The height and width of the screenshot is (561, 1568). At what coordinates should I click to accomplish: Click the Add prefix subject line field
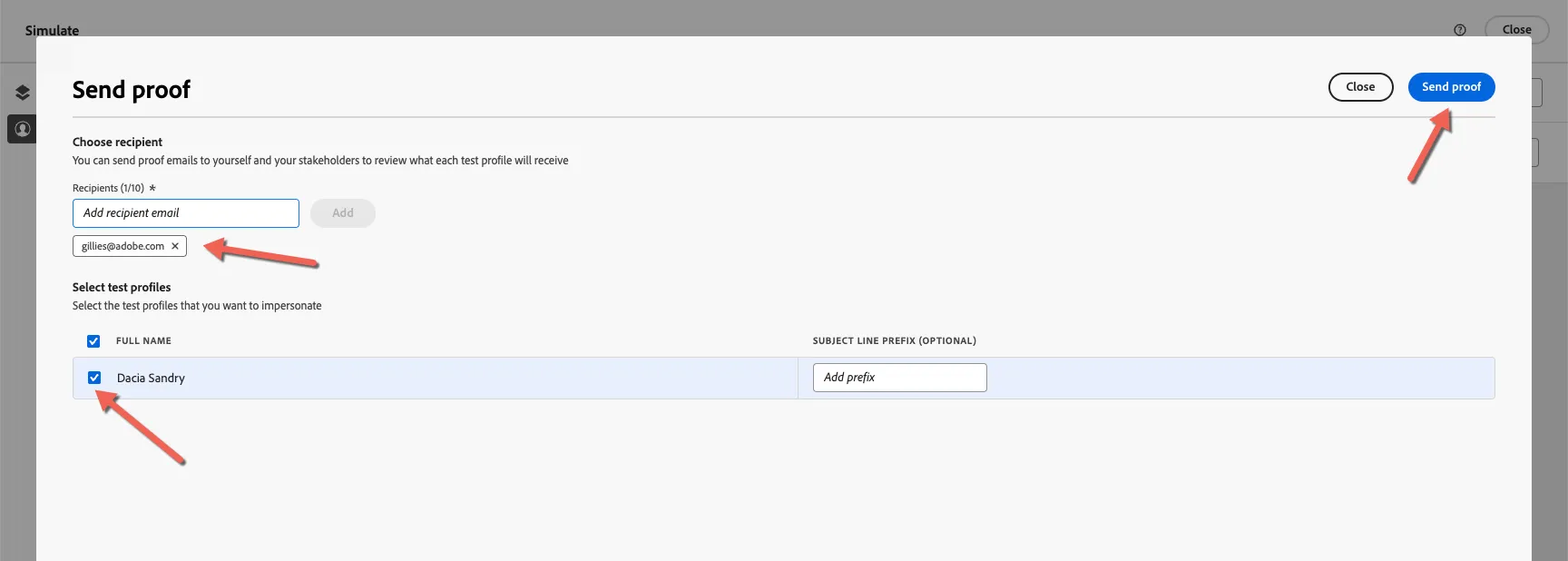tap(899, 378)
